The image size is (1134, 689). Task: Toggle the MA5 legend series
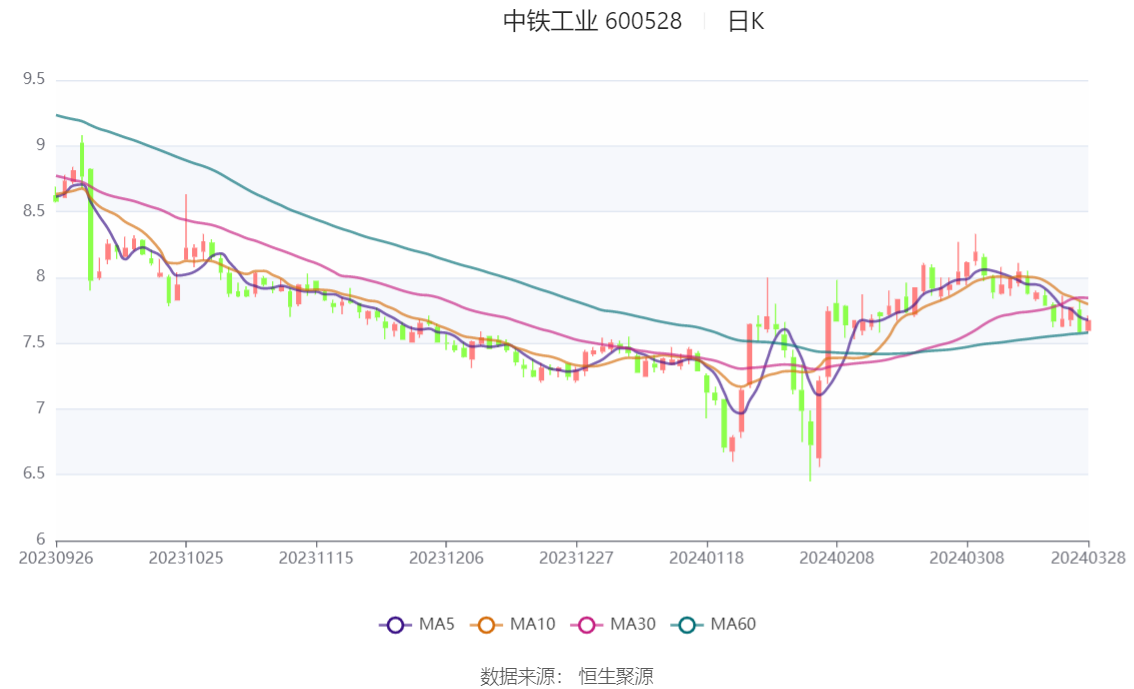pyautogui.click(x=417, y=625)
